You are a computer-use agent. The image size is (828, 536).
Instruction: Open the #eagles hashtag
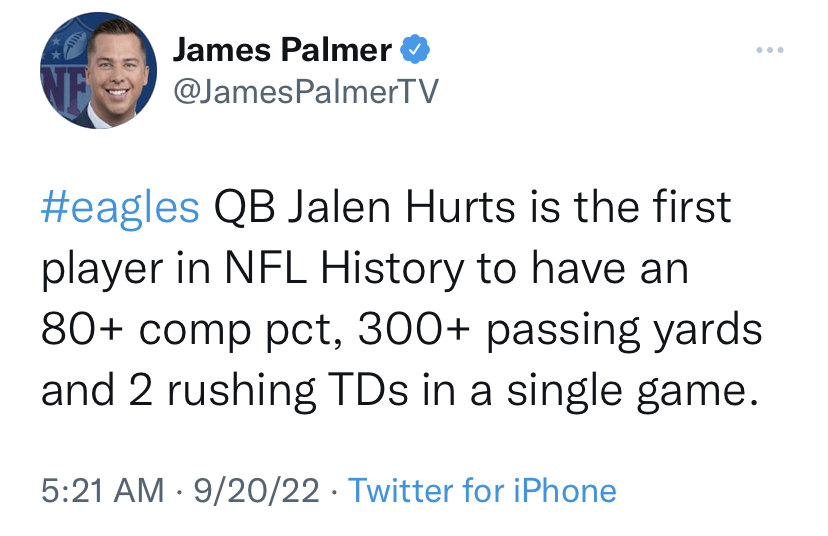(x=121, y=207)
